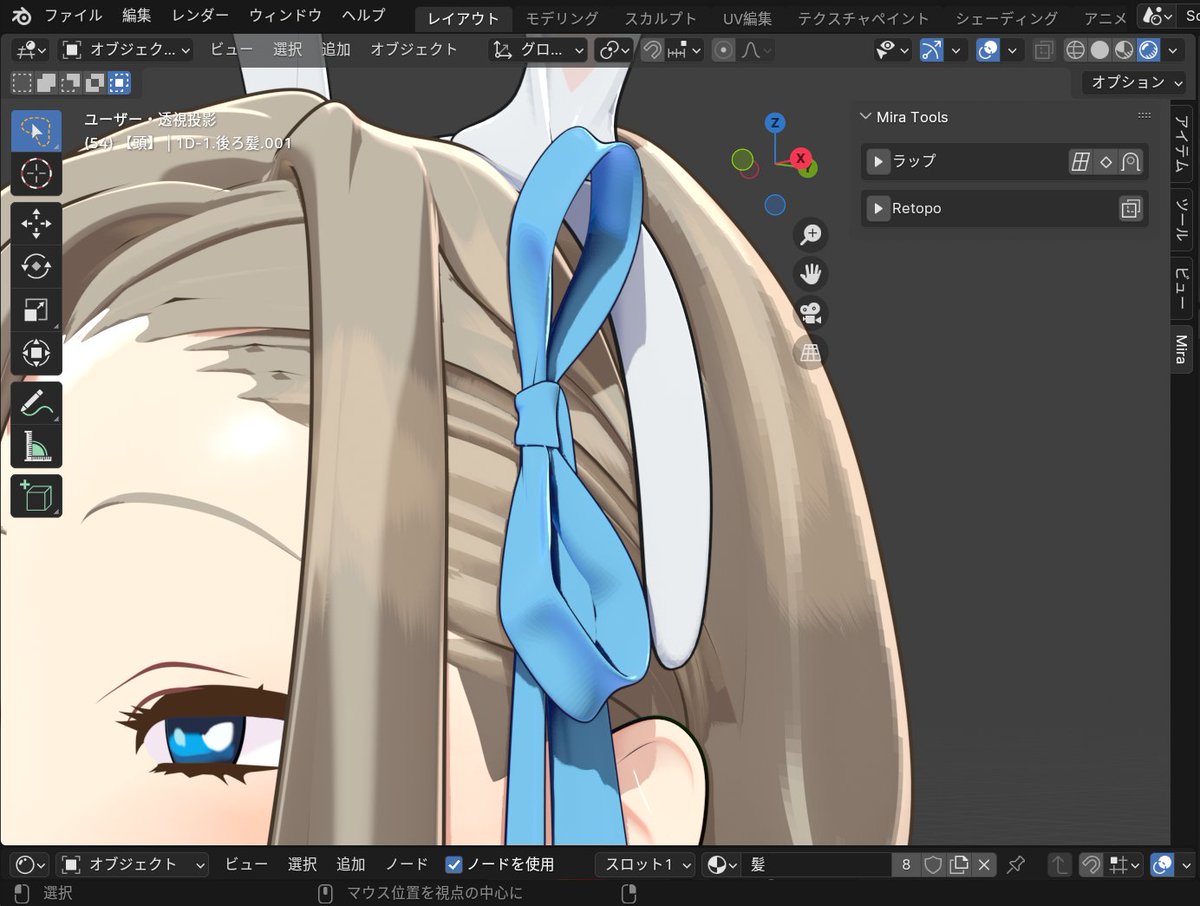Select the Transform tool
Viewport: 1200px width, 906px height.
(x=36, y=353)
